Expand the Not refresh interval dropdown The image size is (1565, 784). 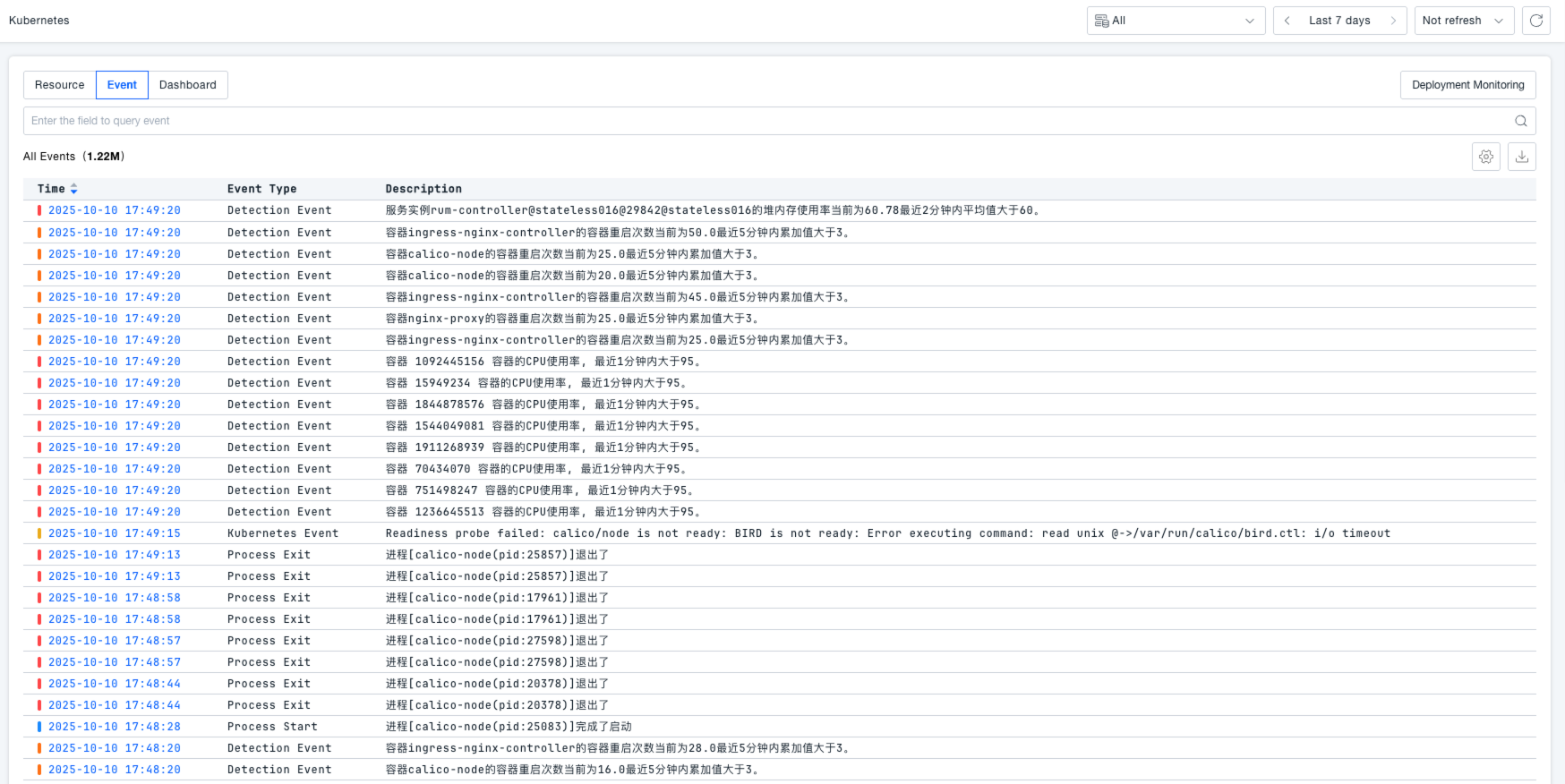pyautogui.click(x=1464, y=21)
